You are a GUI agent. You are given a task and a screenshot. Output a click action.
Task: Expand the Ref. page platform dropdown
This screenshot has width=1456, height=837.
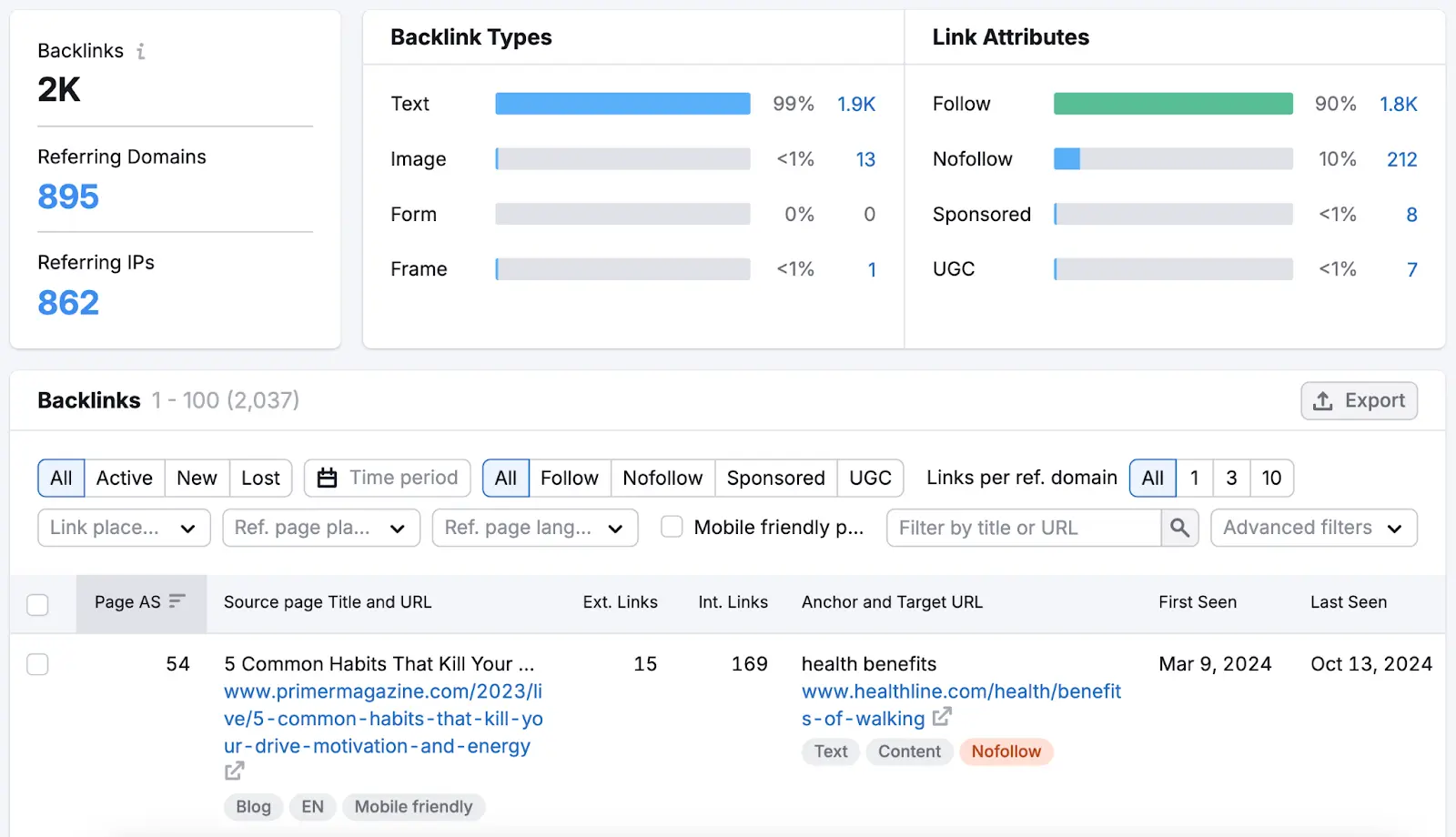point(320,528)
